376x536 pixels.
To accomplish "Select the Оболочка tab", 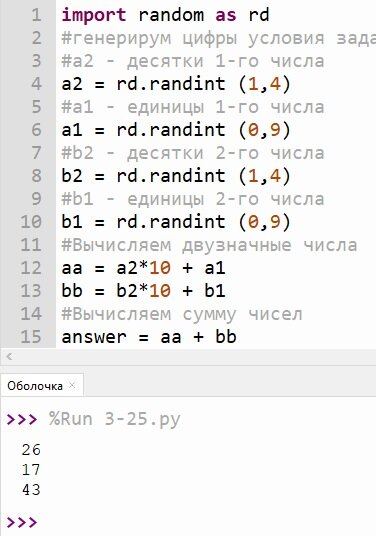I will point(35,386).
